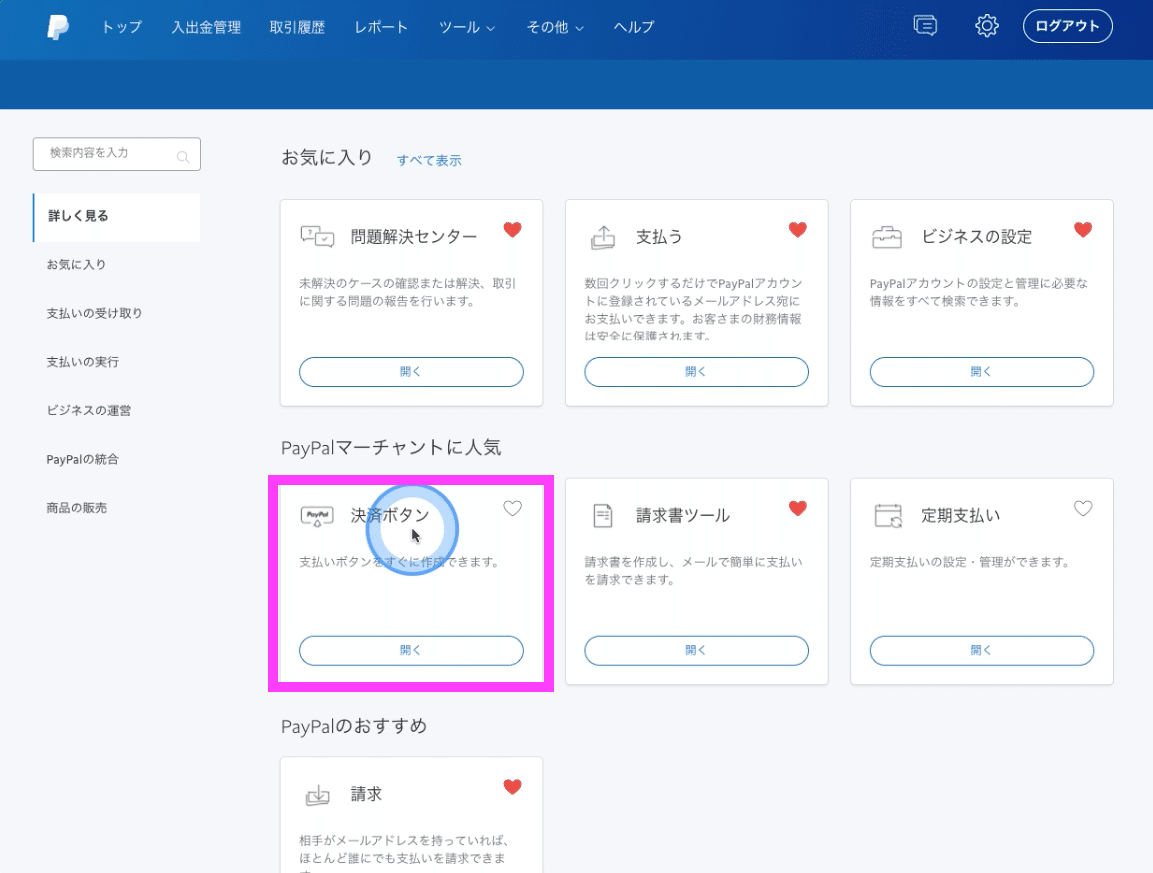Open the 定期支払い card with 開く

coord(982,651)
